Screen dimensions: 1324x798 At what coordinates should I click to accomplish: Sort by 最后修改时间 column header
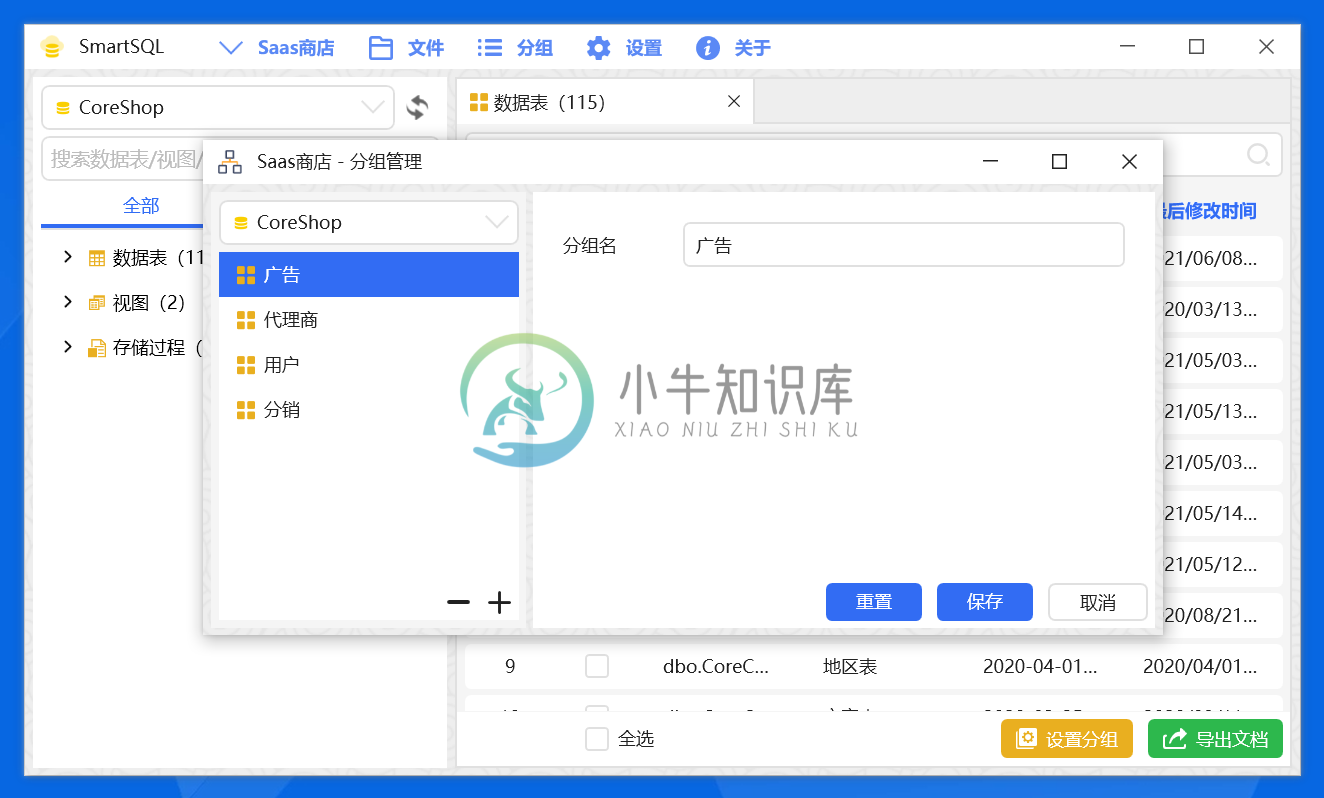1208,210
